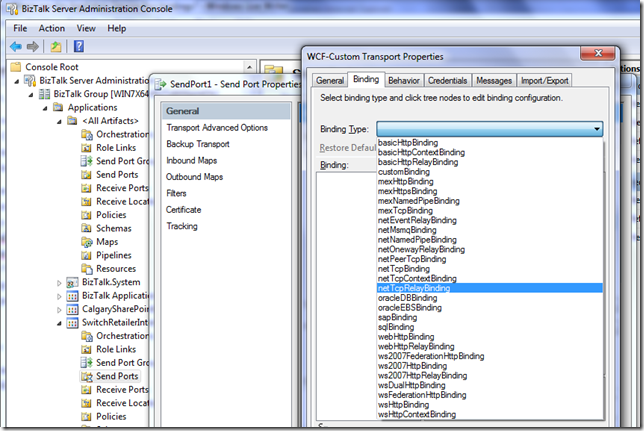Screen dimensions: 644x431
Task: Click the Console Root folder icon
Action: pos(16,67)
